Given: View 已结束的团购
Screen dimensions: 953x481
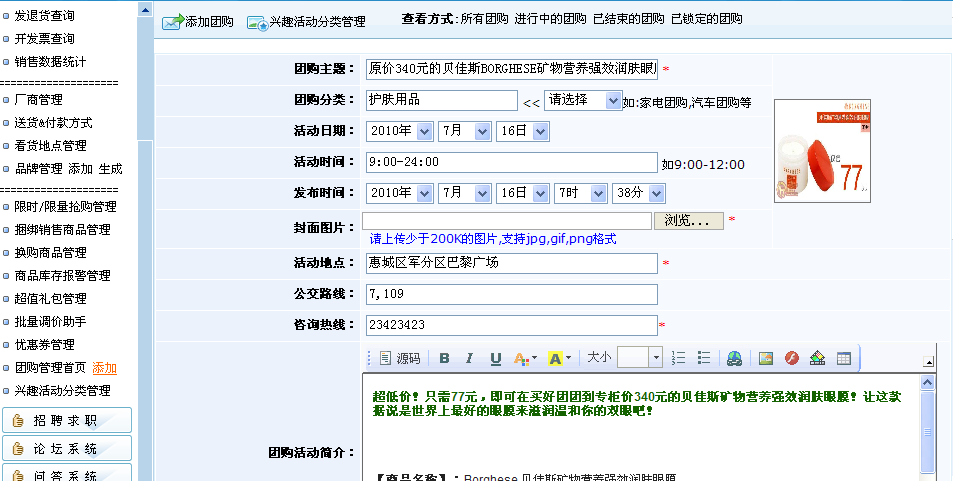Looking at the screenshot, I should pos(629,19).
